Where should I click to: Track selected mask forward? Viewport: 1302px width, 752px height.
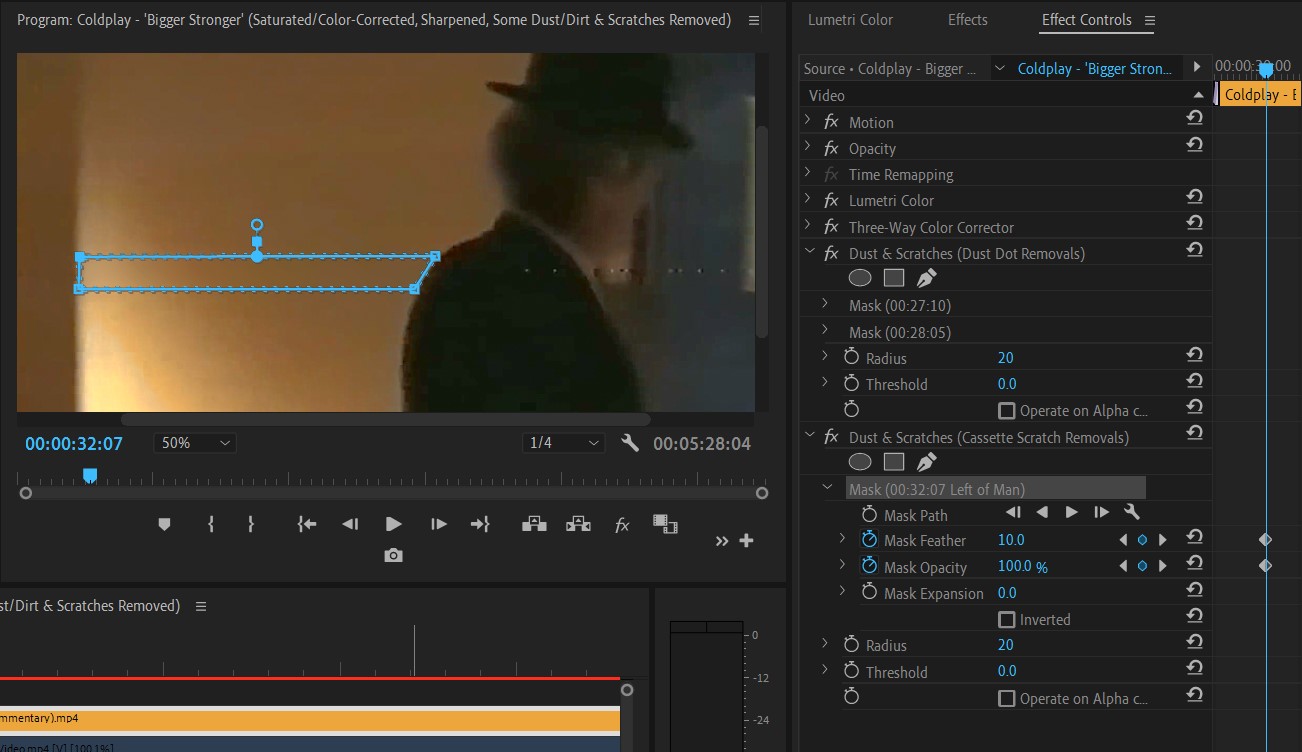[1071, 513]
